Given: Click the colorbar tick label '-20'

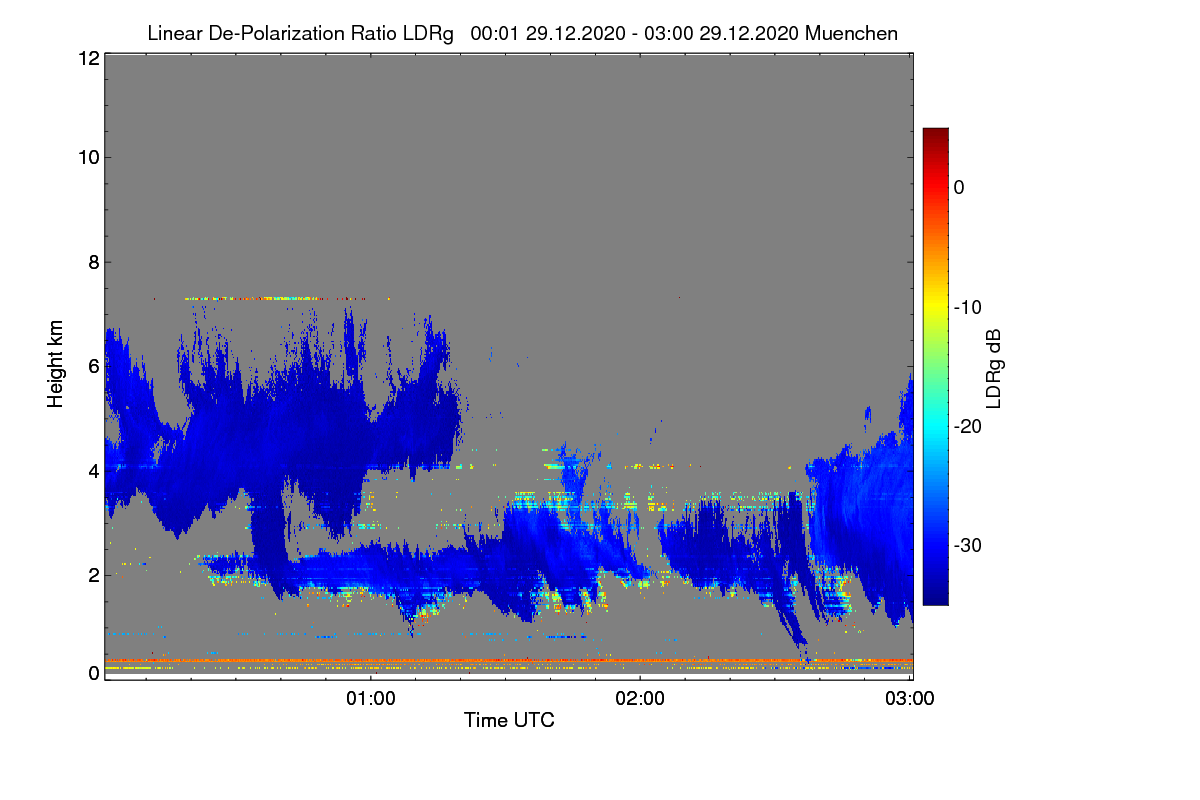Looking at the screenshot, I should pyautogui.click(x=967, y=426).
